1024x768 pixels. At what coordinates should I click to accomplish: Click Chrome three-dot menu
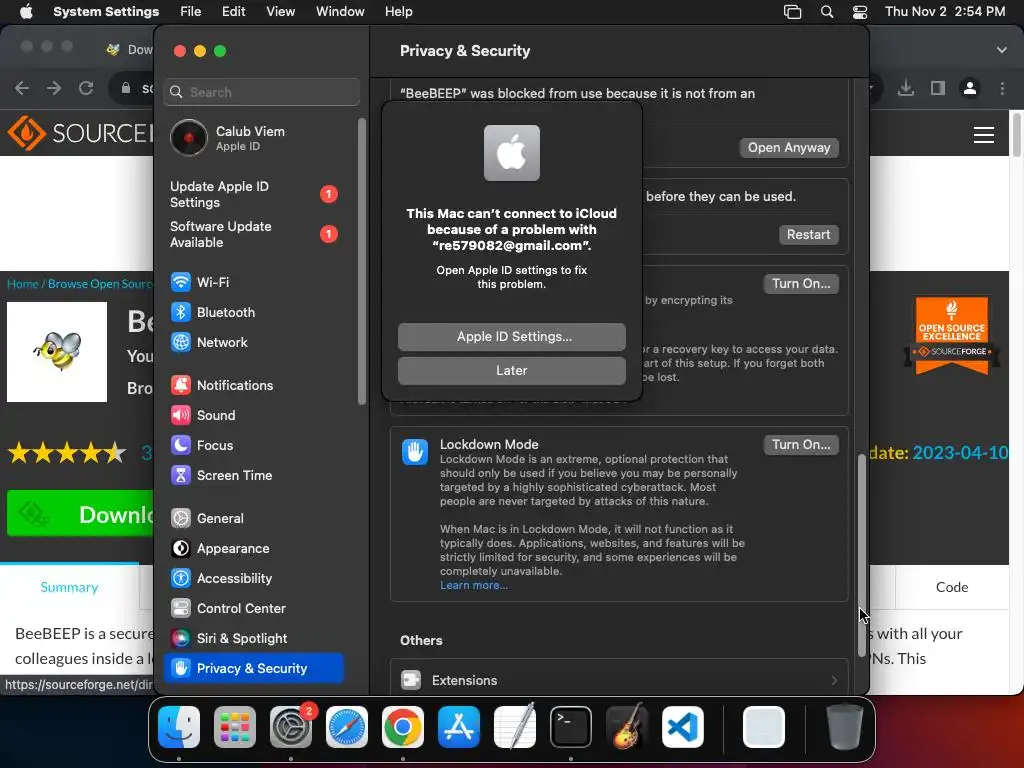click(1002, 88)
